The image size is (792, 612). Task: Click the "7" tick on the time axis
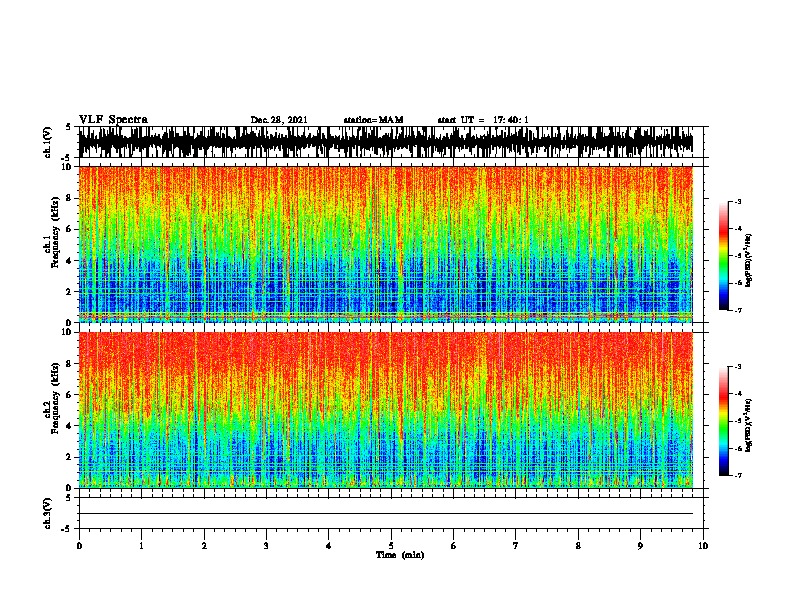pos(516,546)
